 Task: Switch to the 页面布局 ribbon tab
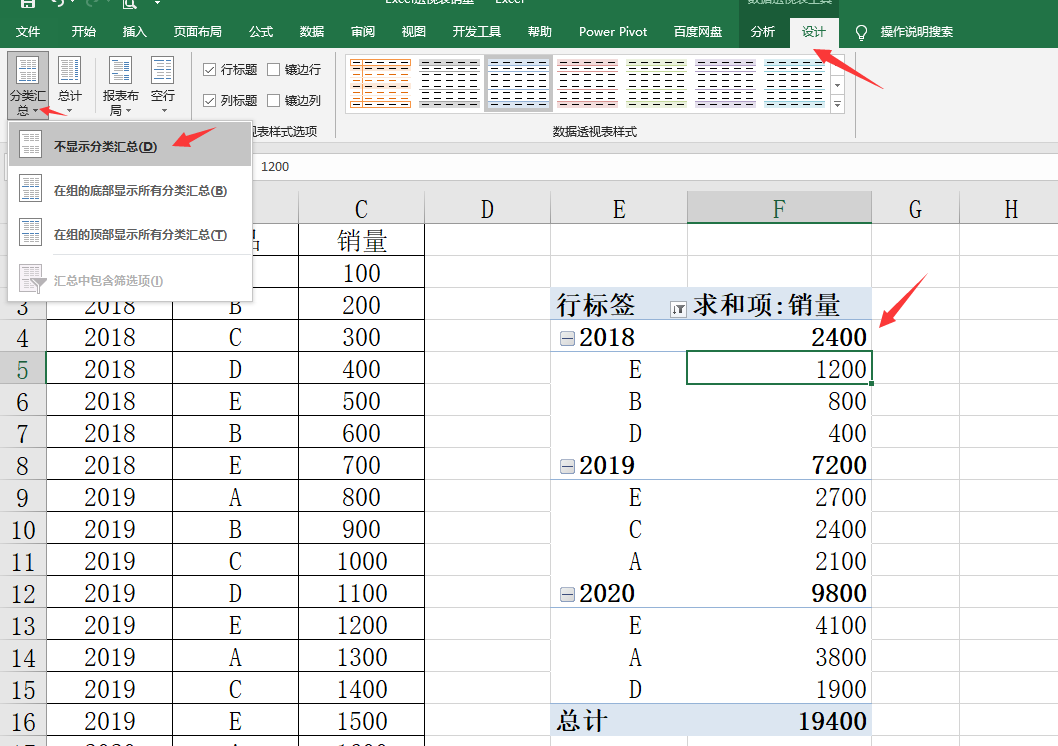tap(197, 32)
